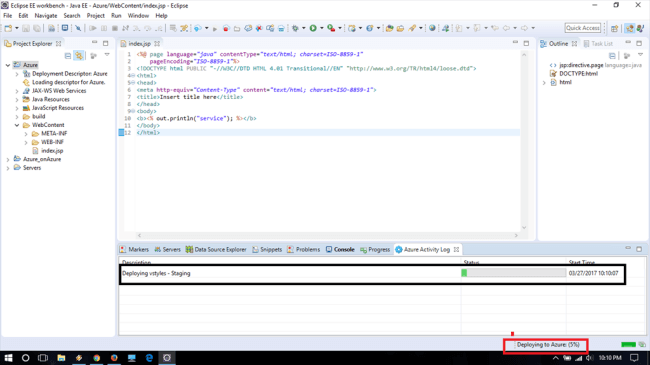Open the File menu
The width and height of the screenshot is (650, 365).
pos(7,16)
